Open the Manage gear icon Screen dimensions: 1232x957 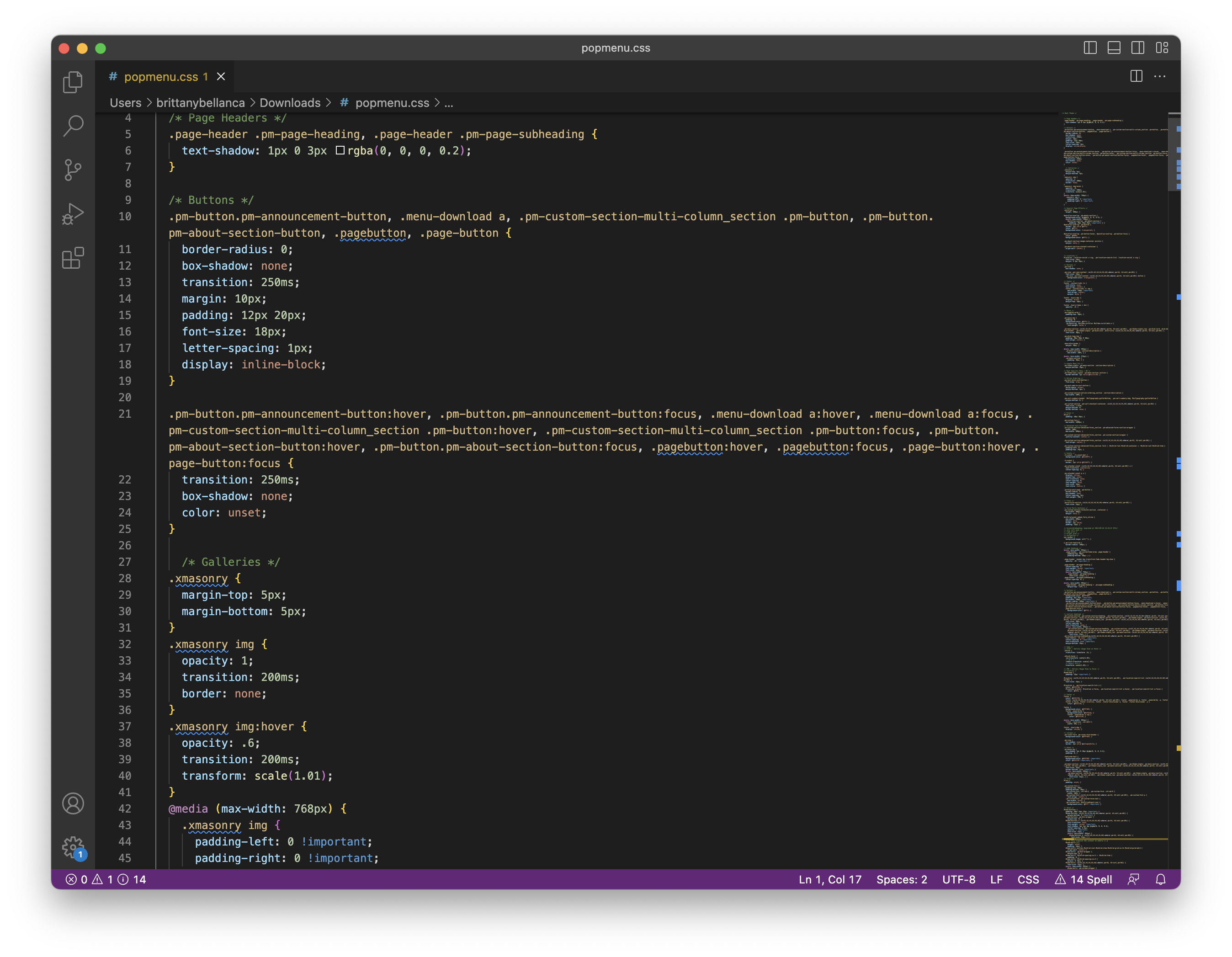tap(73, 847)
